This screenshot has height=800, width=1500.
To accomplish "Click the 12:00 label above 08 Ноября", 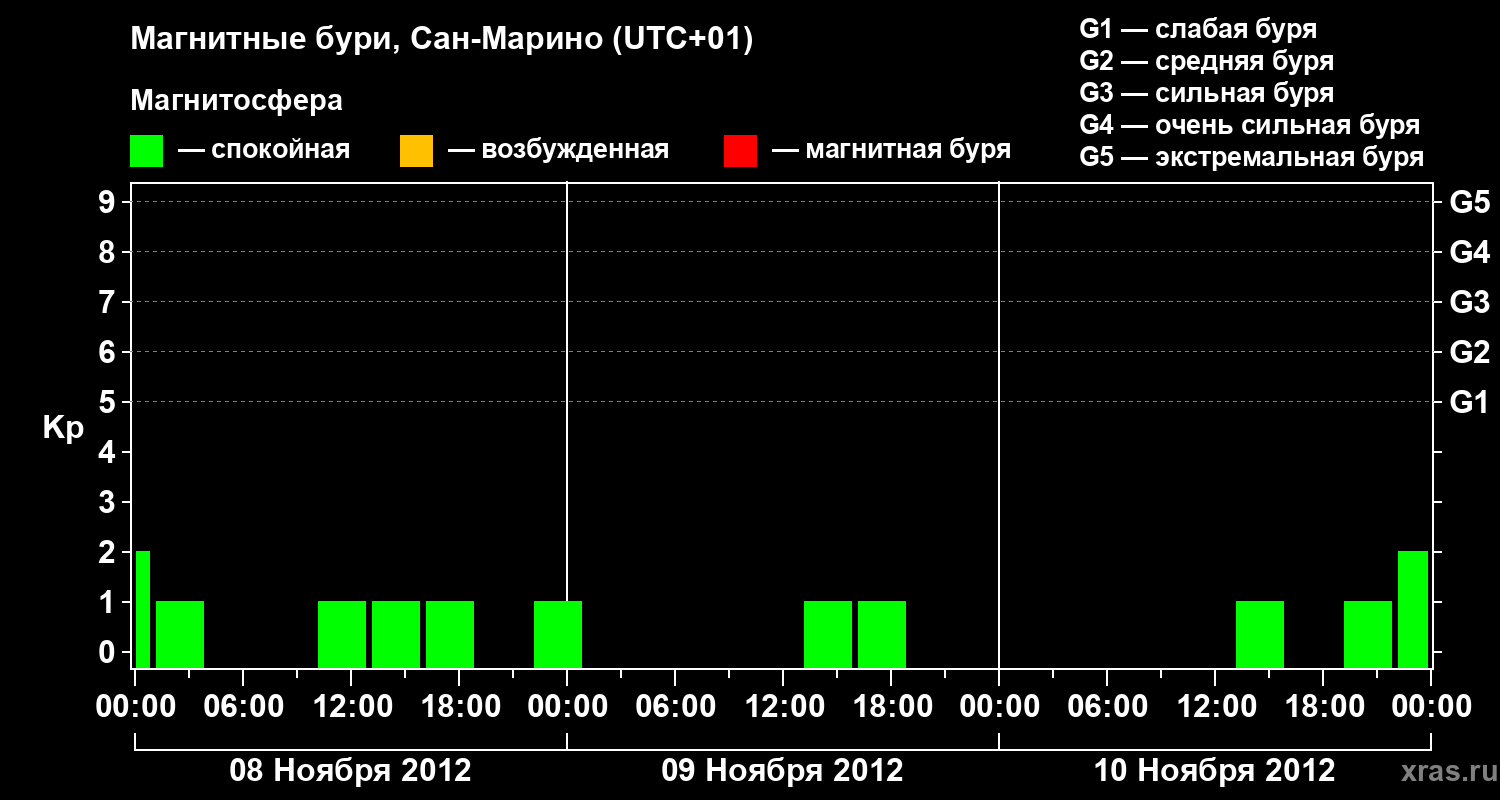I will [351, 707].
